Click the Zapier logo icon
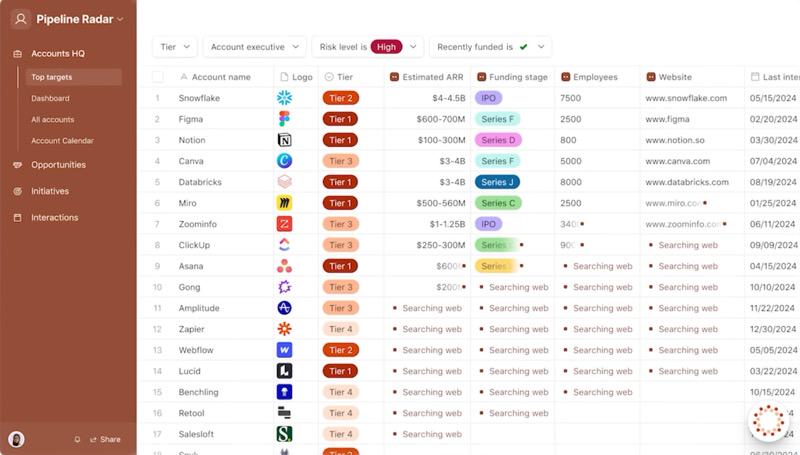Screen dimensions: 800x455 tap(284, 329)
